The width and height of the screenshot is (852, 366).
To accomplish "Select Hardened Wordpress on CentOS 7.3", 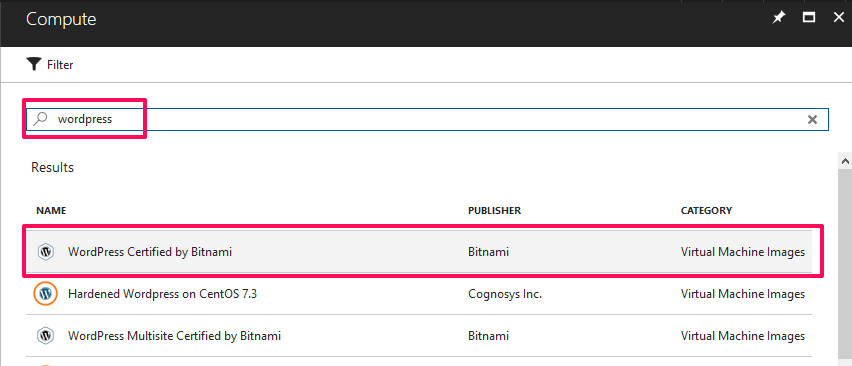I will click(419, 294).
